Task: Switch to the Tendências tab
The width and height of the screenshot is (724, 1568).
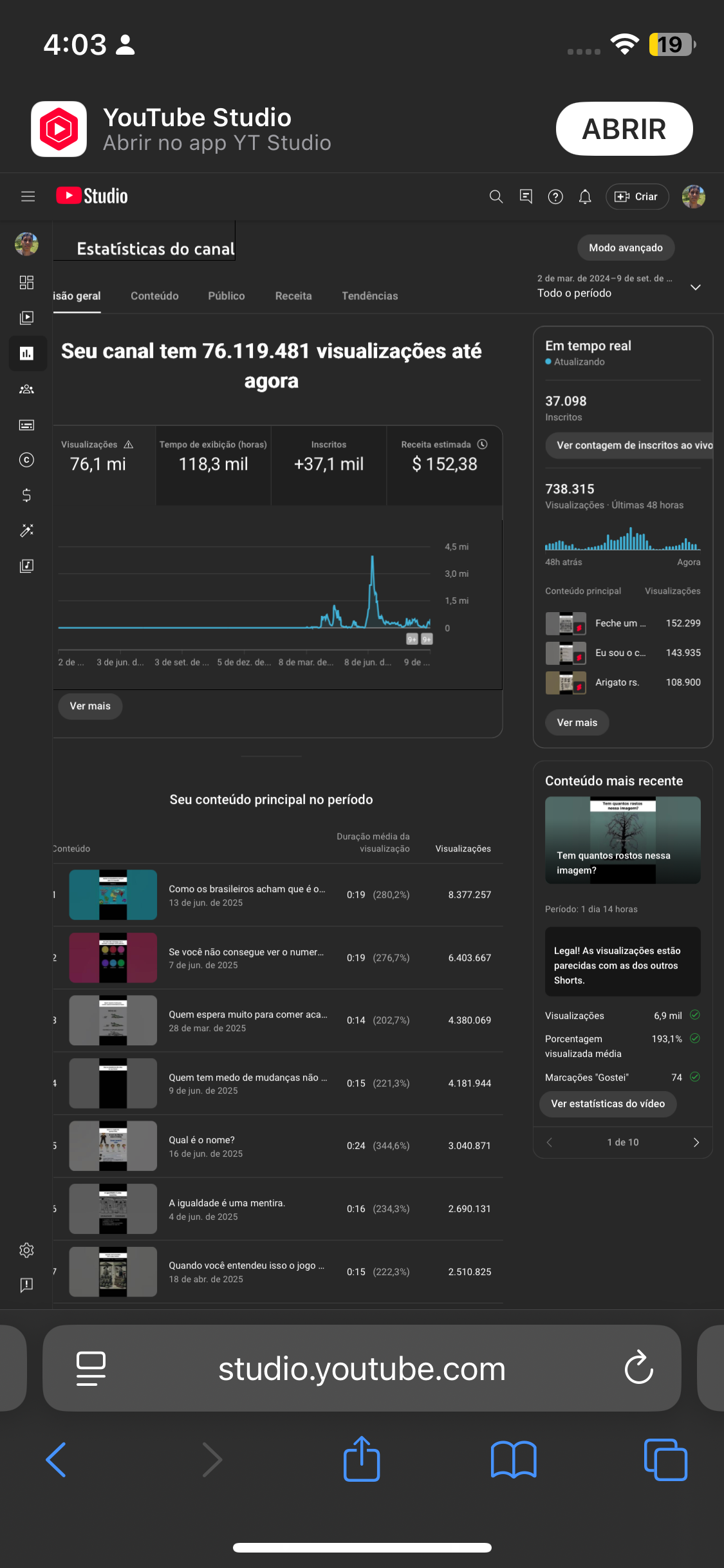Action: [x=369, y=296]
